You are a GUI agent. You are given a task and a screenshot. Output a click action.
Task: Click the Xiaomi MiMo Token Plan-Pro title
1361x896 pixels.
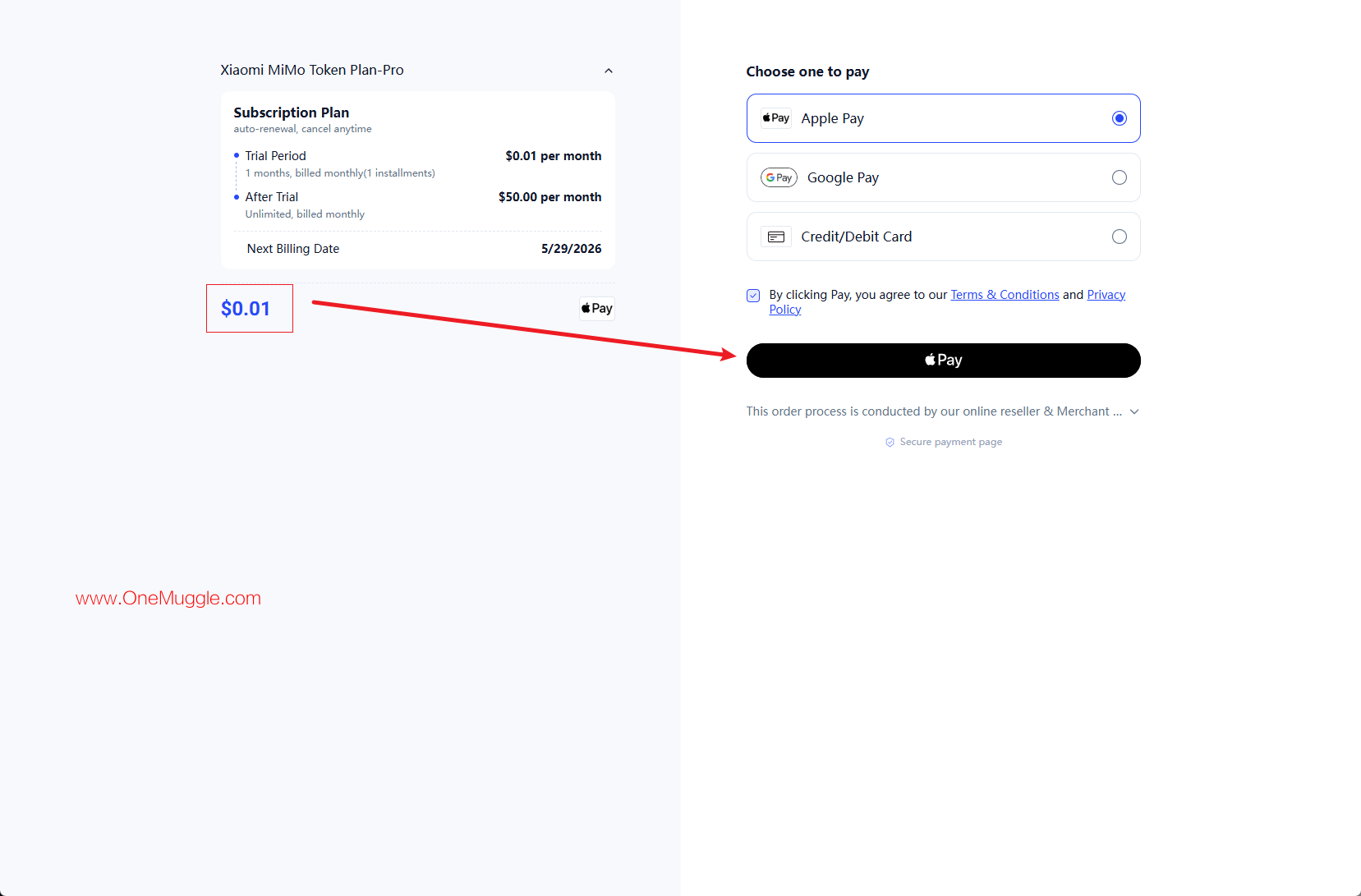pos(312,70)
